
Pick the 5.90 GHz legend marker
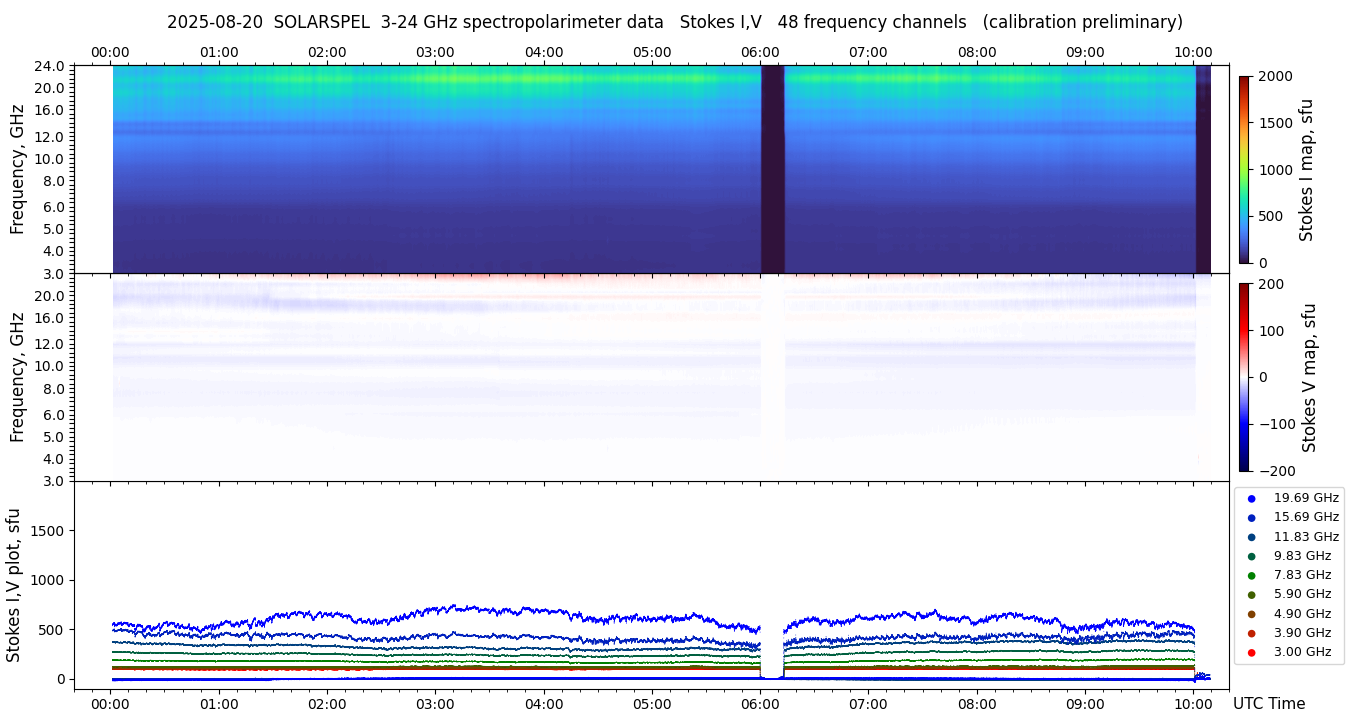(1251, 595)
